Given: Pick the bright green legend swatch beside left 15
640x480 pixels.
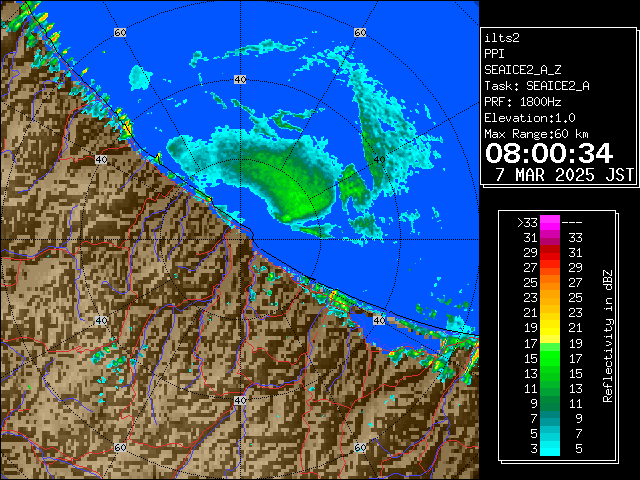Looking at the screenshot, I should pos(550,358).
